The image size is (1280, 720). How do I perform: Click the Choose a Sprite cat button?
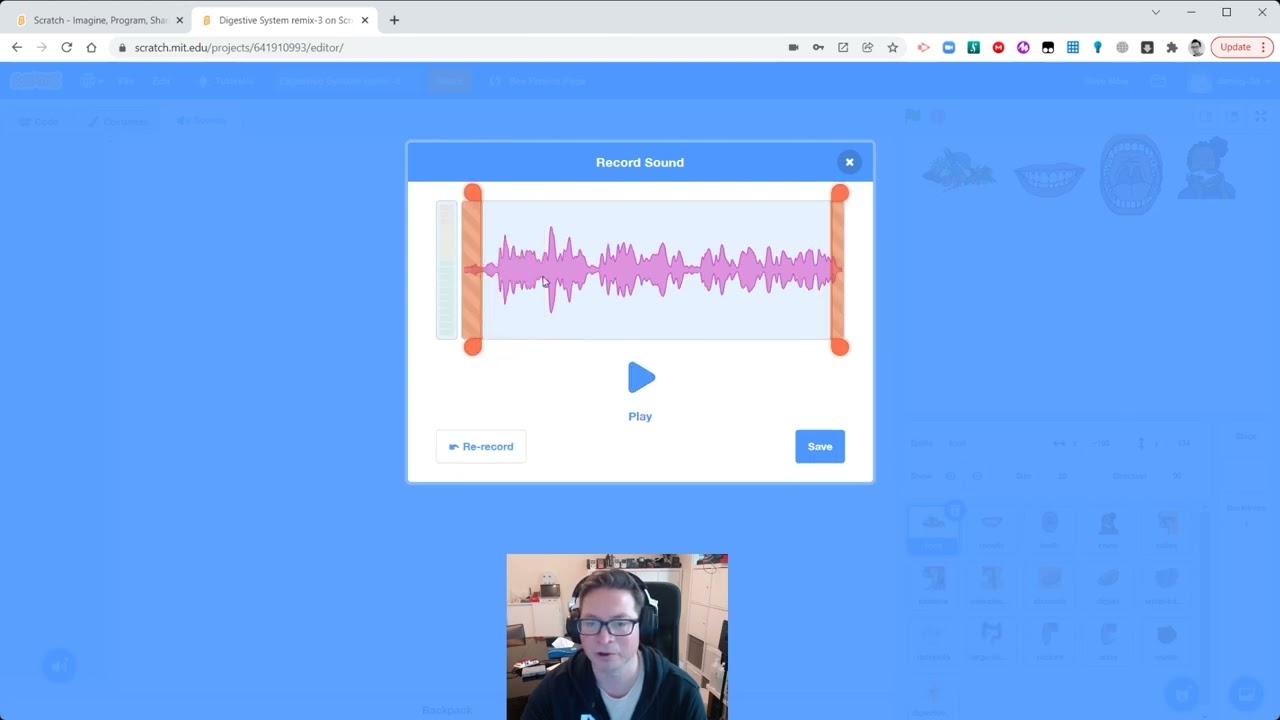[1182, 692]
